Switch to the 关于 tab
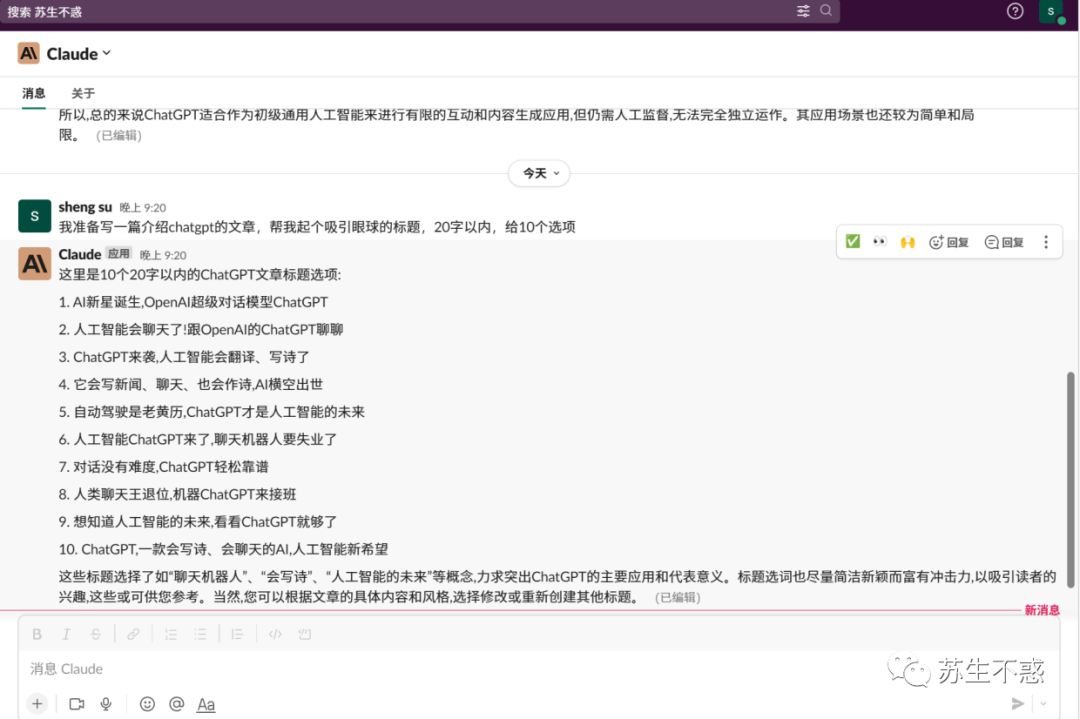Image resolution: width=1080 pixels, height=719 pixels. 83,93
